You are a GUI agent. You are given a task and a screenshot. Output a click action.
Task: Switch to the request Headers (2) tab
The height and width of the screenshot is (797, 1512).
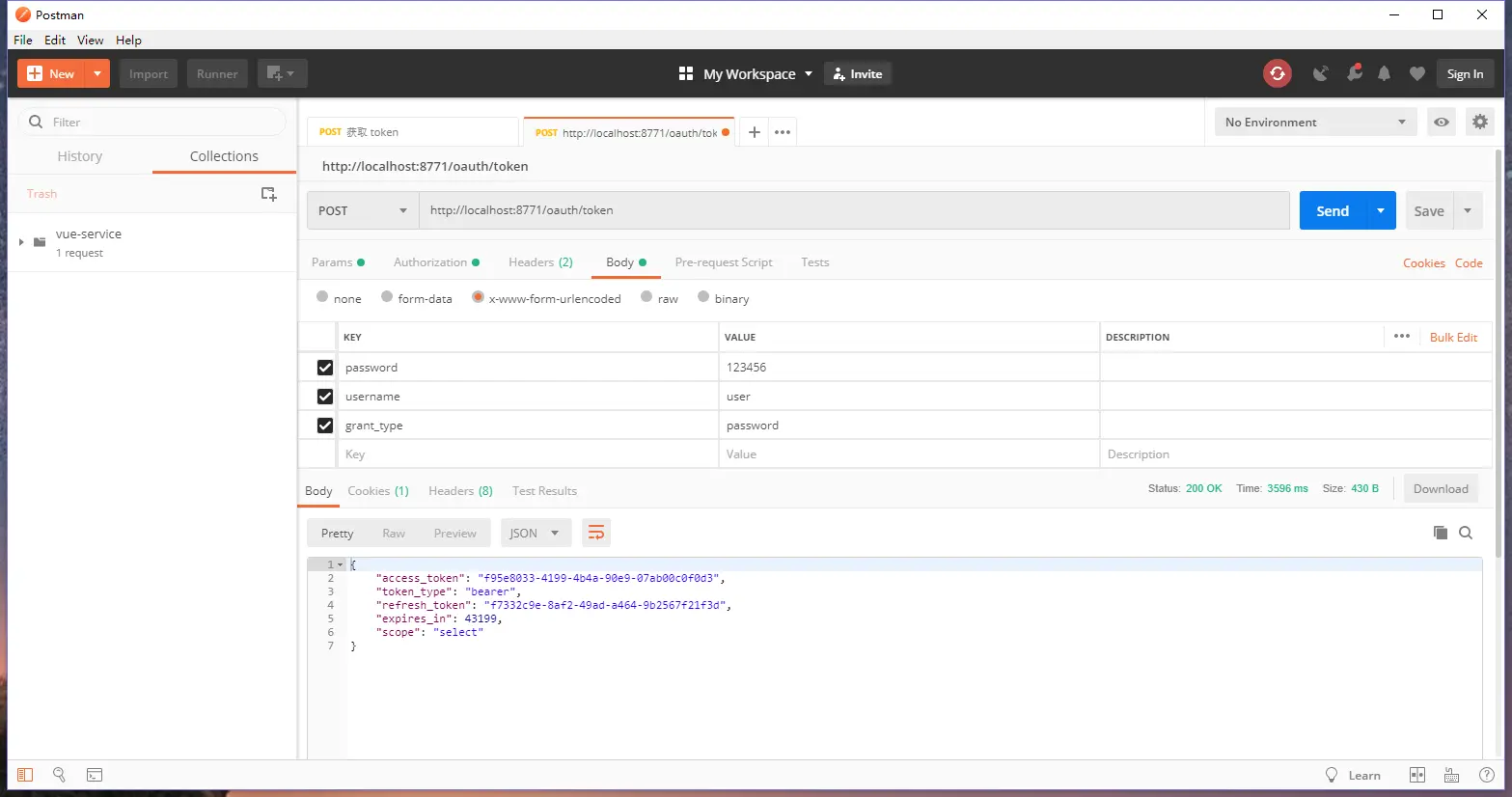pos(540,262)
